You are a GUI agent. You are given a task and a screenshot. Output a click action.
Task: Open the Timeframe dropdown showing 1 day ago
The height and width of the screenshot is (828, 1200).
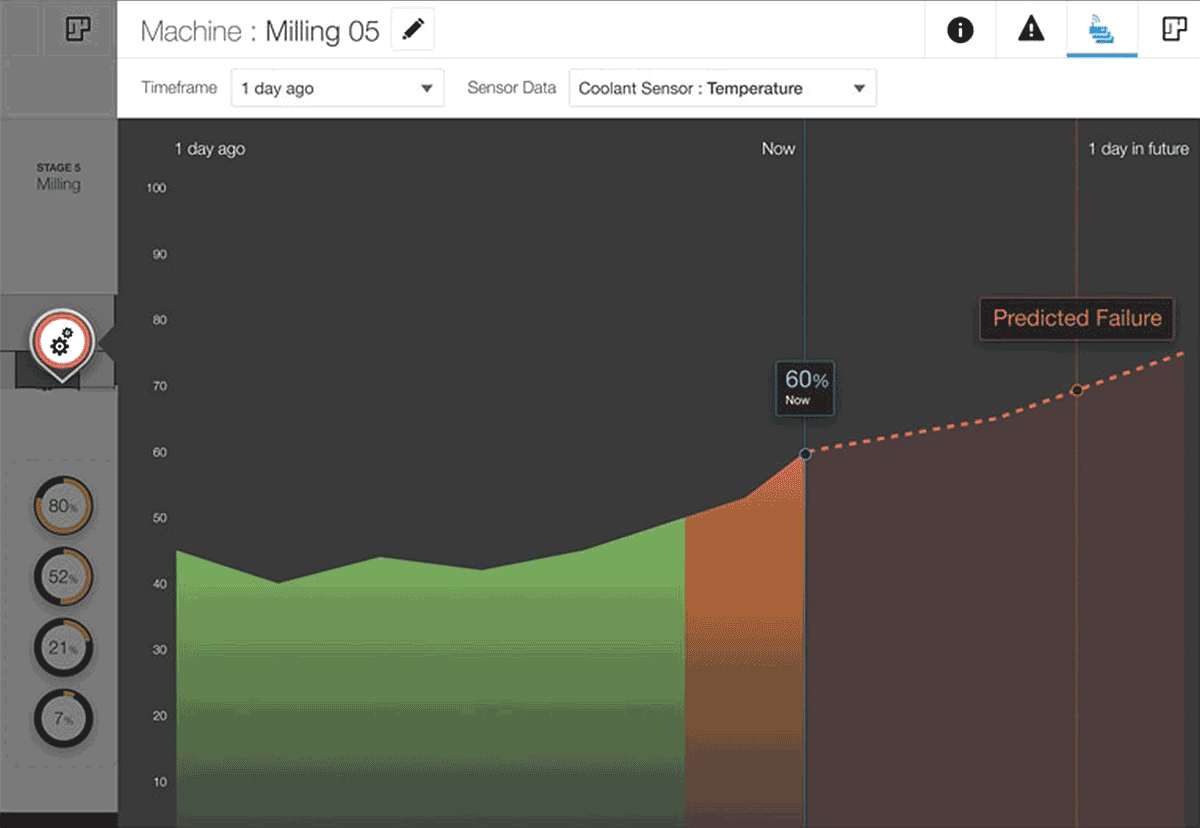[337, 88]
